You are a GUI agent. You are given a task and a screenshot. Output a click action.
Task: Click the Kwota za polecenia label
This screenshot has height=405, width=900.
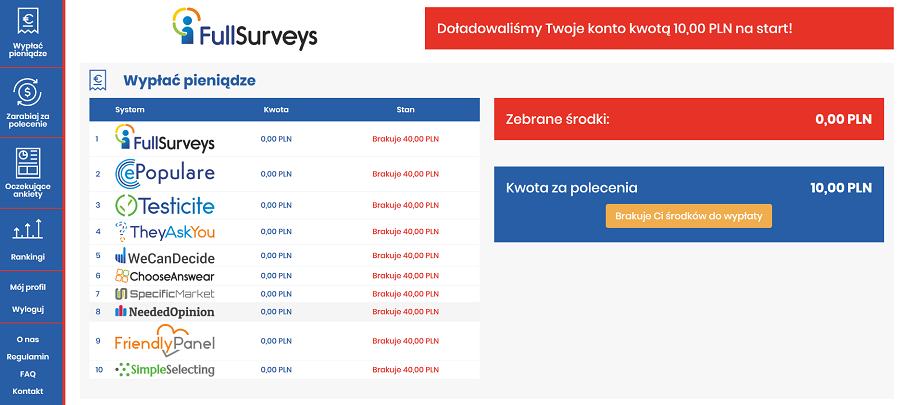click(x=572, y=188)
